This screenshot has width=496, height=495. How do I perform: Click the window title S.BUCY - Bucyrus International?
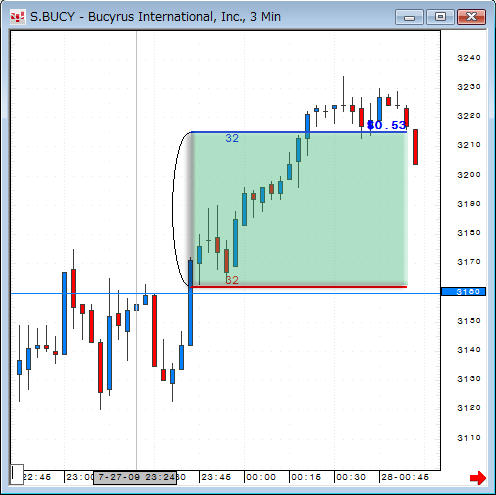(x=155, y=17)
